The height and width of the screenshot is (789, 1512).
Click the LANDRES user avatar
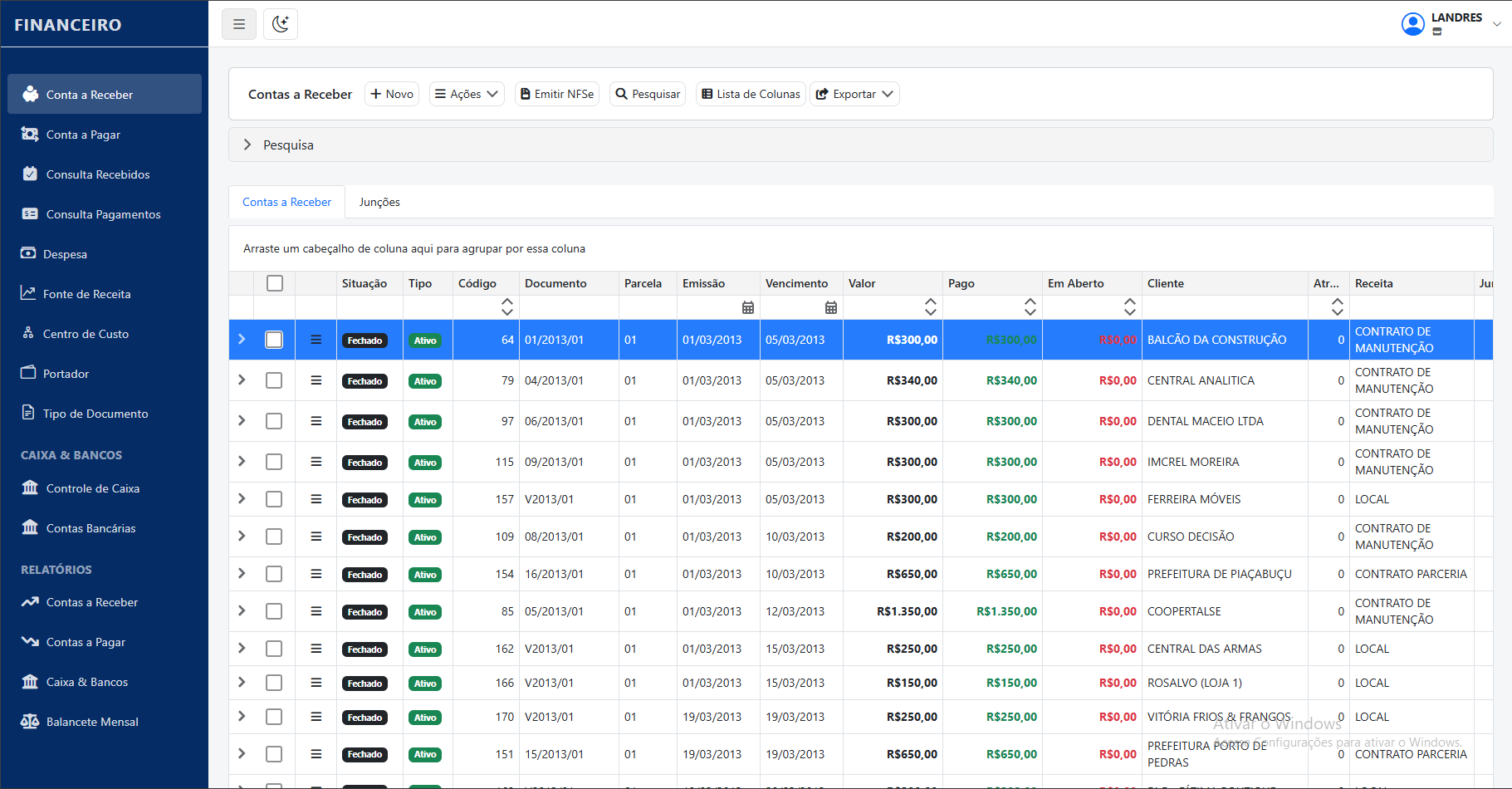(1412, 24)
